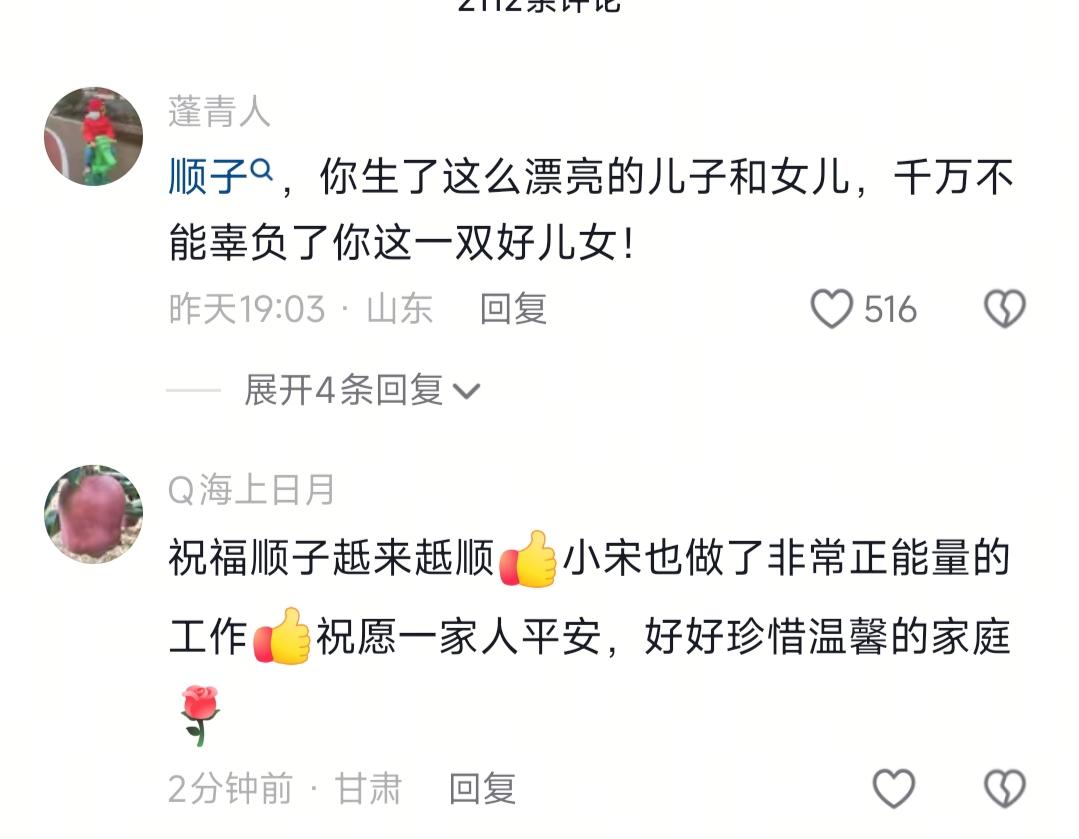Open Q海上日月's profile avatar

pyautogui.click(x=94, y=514)
